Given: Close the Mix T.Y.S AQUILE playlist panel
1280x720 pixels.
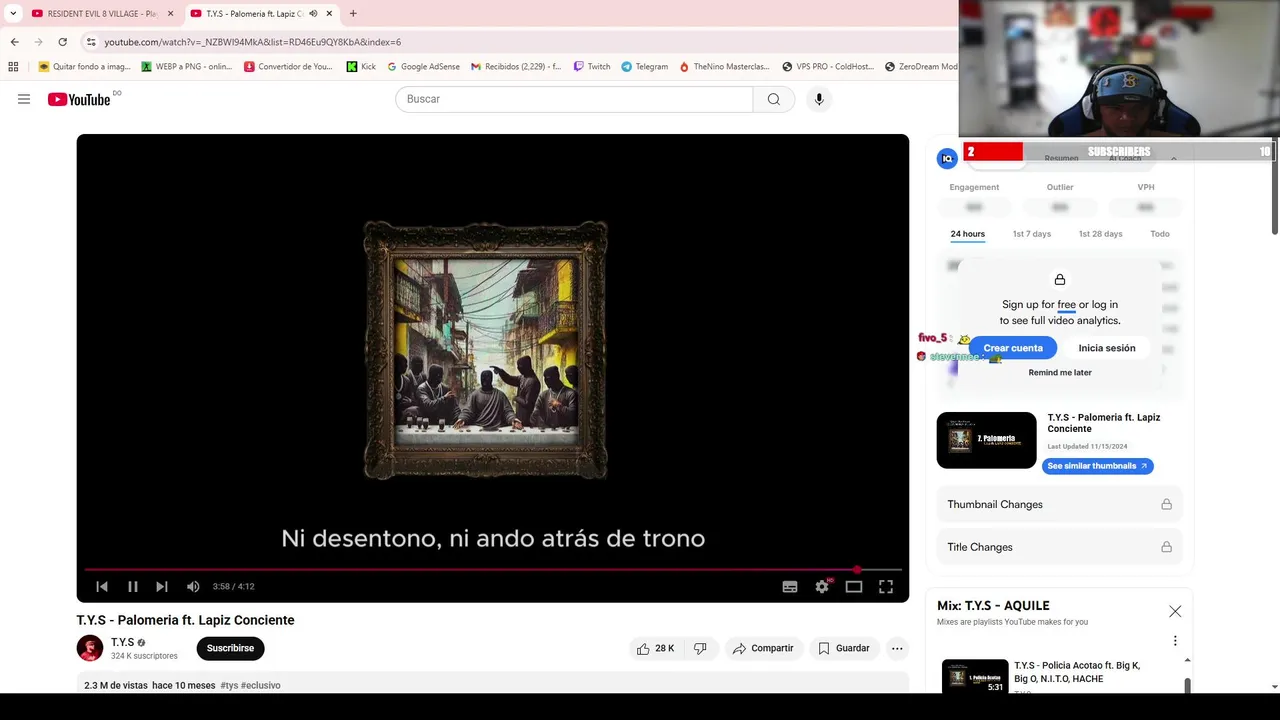Looking at the screenshot, I should pyautogui.click(x=1175, y=611).
